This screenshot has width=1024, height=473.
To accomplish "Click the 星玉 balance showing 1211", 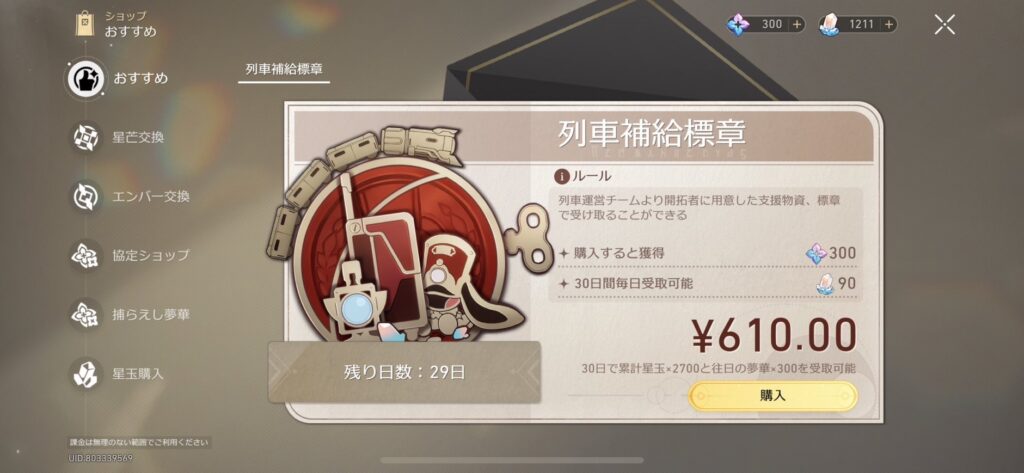I will click(x=856, y=25).
